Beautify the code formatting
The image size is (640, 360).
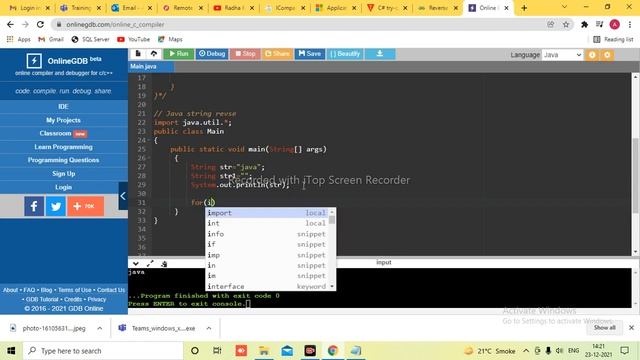(345, 54)
